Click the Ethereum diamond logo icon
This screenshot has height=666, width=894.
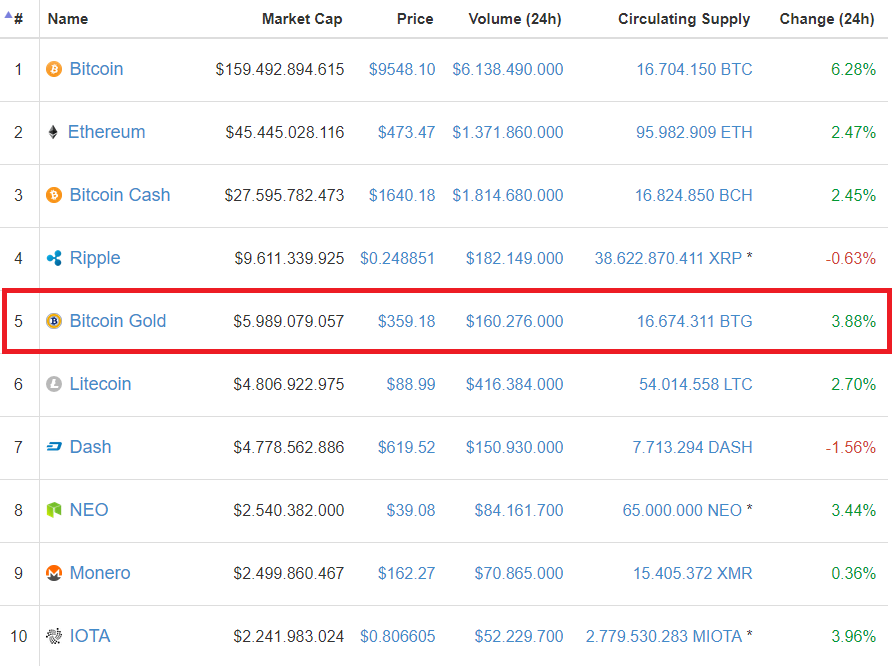(53, 132)
